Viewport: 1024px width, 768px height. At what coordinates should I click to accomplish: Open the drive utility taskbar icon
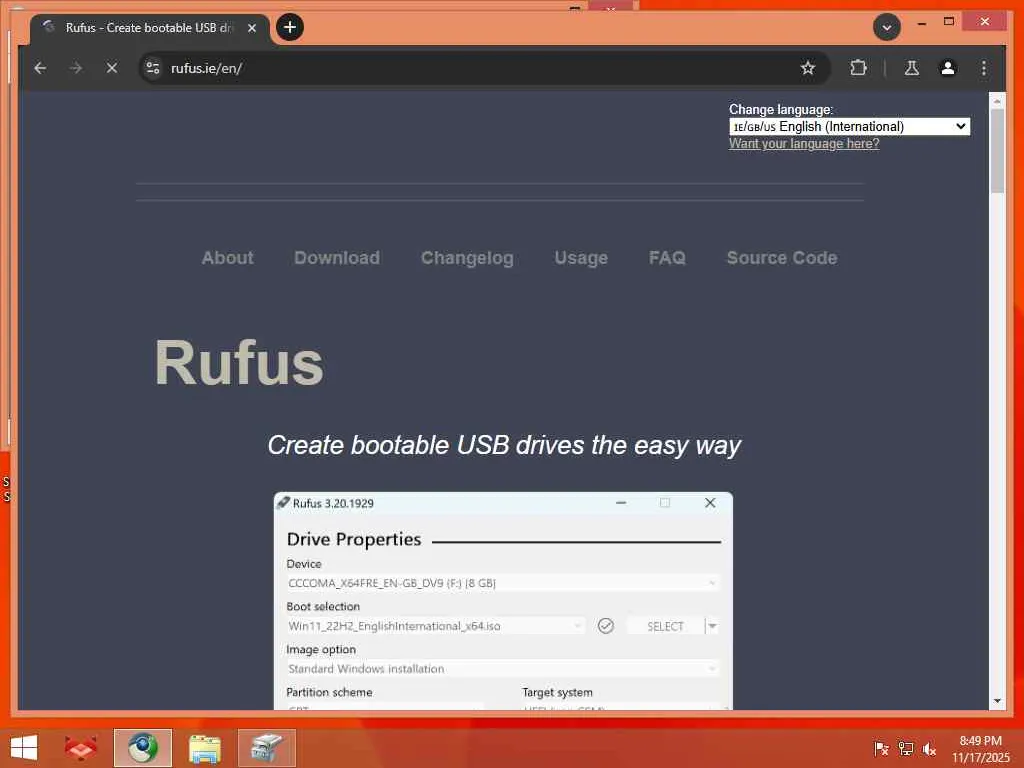point(266,748)
